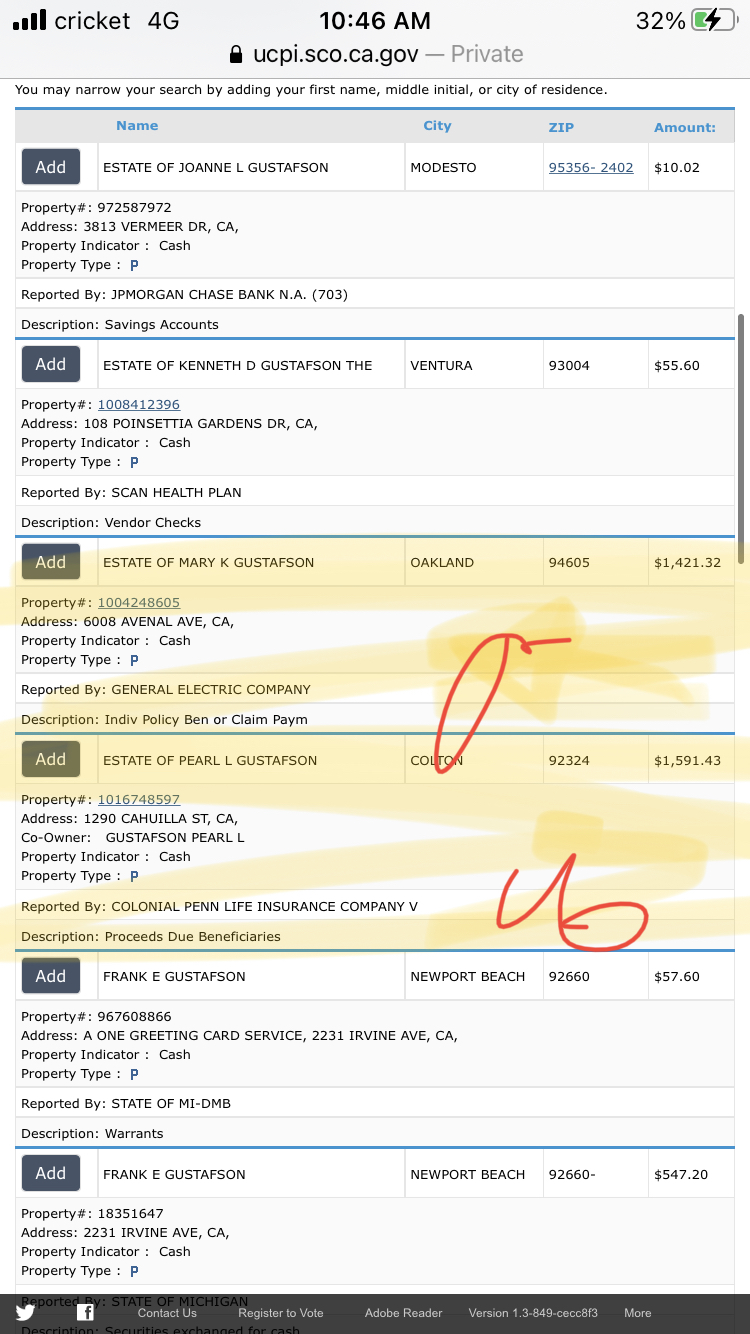Add Frank E Gustafson $547.20 property

pos(51,1173)
